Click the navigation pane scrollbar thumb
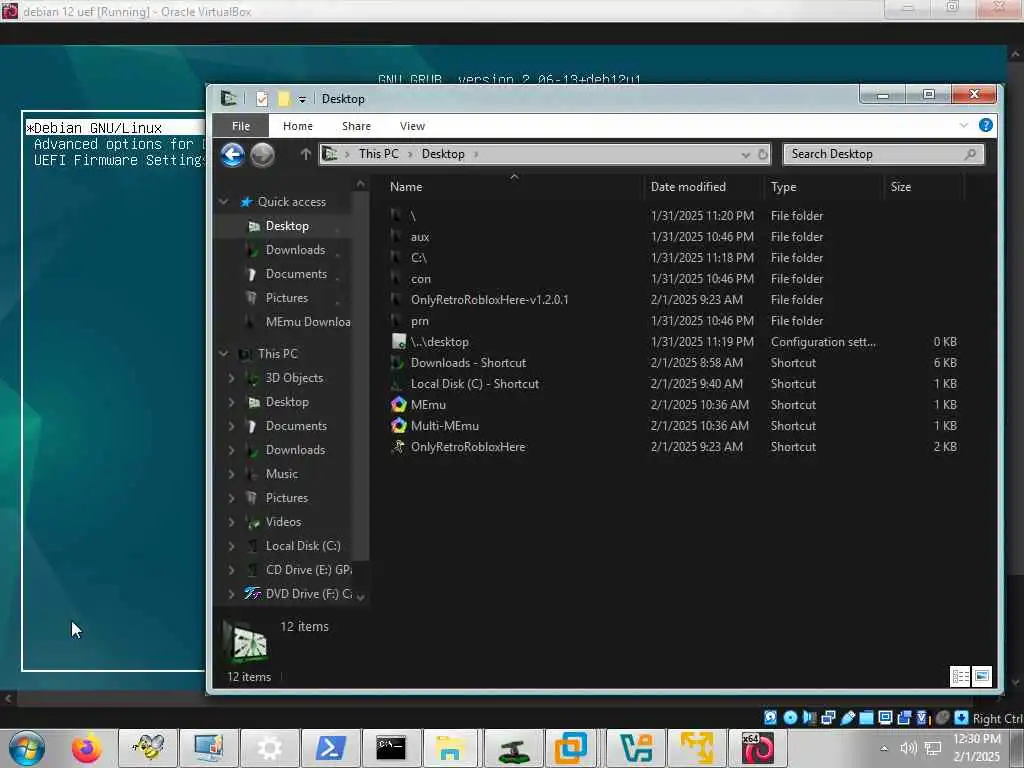The image size is (1024, 768). (360, 376)
